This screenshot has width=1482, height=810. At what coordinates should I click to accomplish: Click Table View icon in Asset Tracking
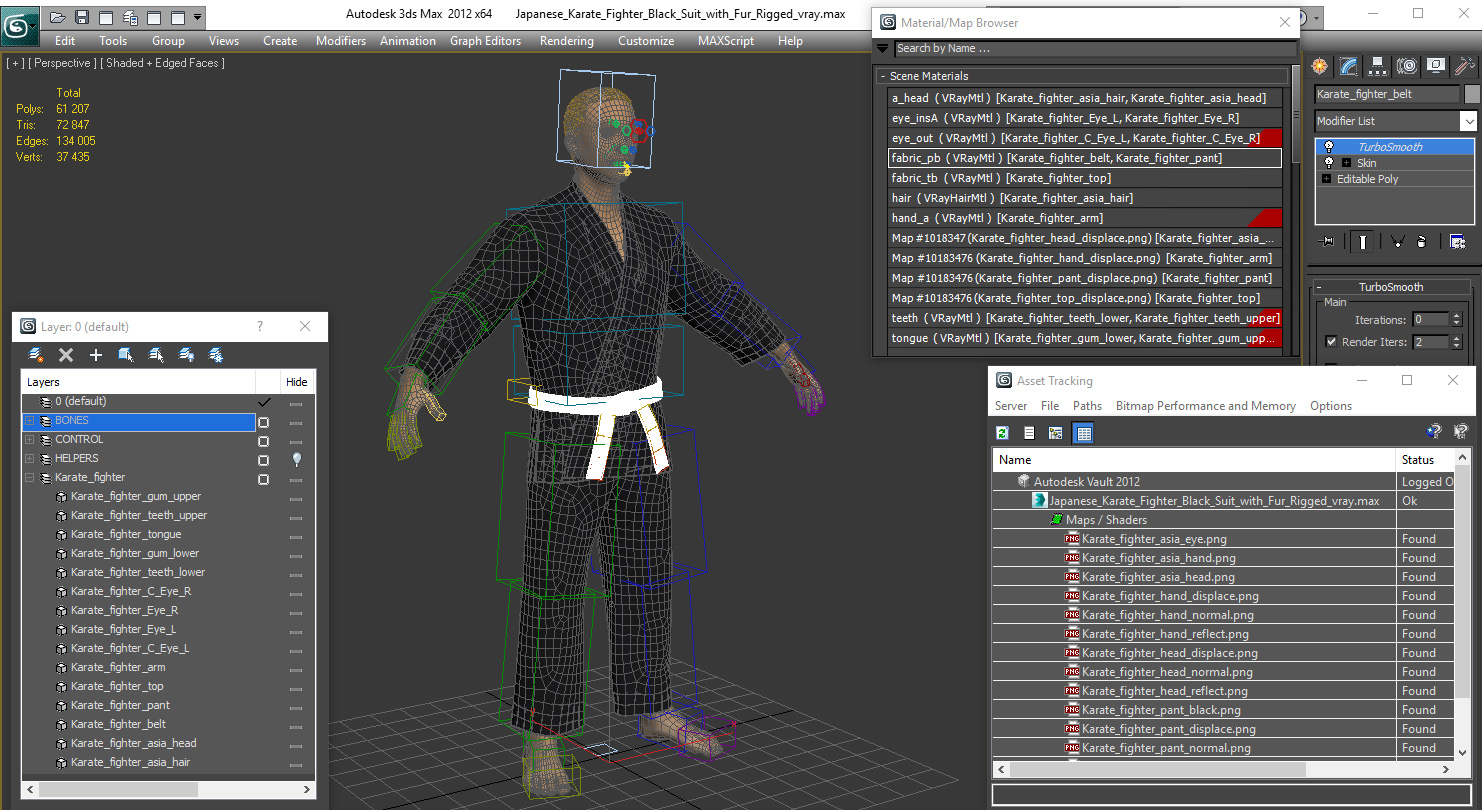tap(1084, 433)
